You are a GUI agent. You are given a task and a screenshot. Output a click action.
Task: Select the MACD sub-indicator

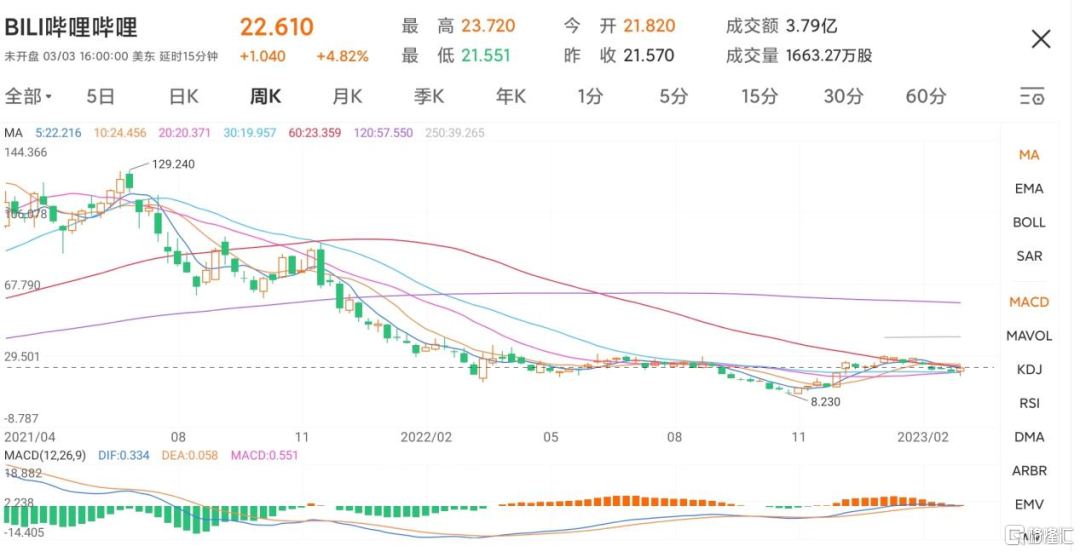1029,302
